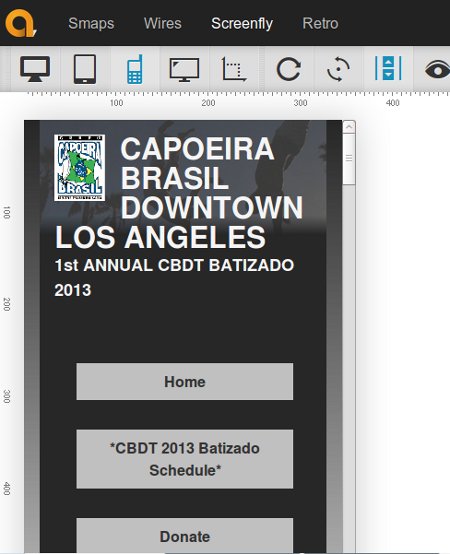Refresh the preview with the reload icon
The width and height of the screenshot is (450, 554).
point(289,69)
